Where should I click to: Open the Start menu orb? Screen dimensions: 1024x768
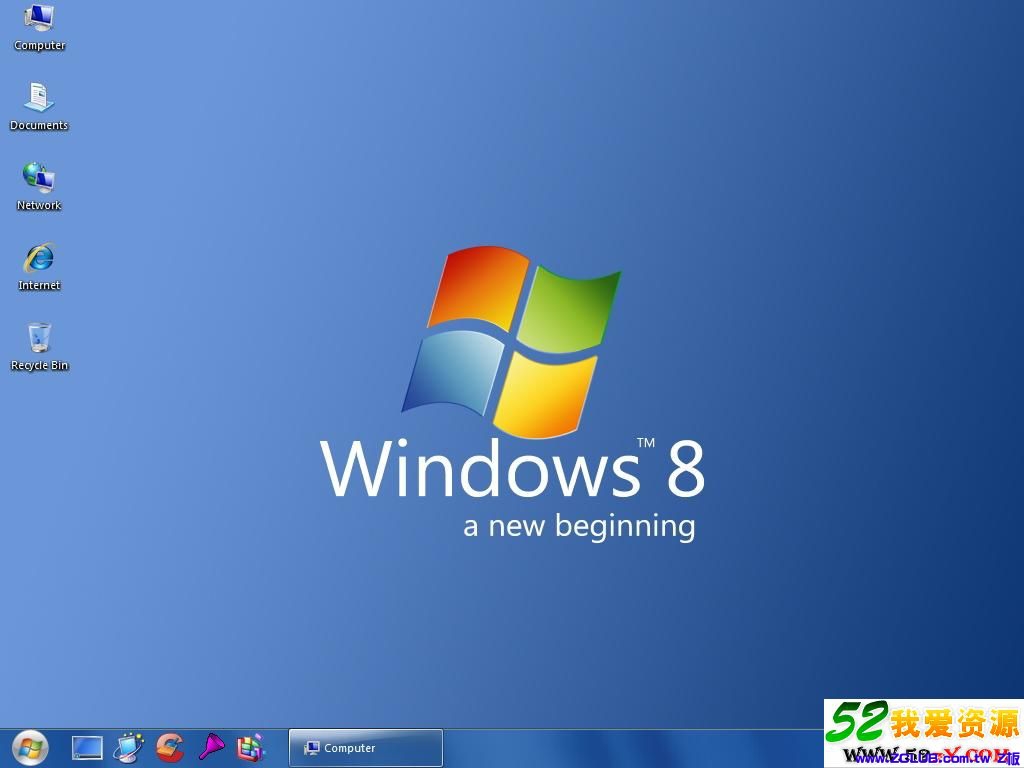(30, 748)
